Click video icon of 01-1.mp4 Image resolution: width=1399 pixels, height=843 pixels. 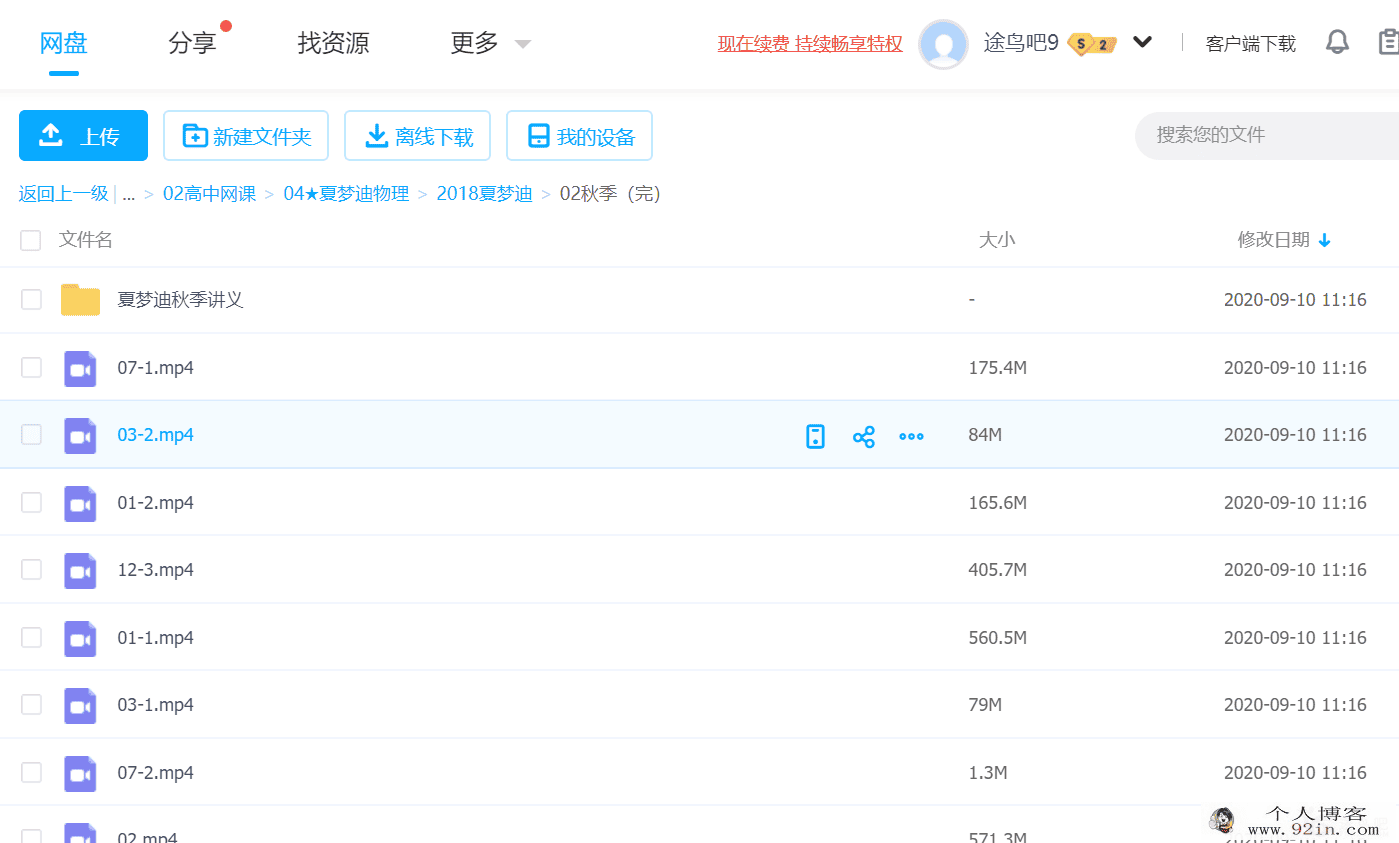(80, 638)
